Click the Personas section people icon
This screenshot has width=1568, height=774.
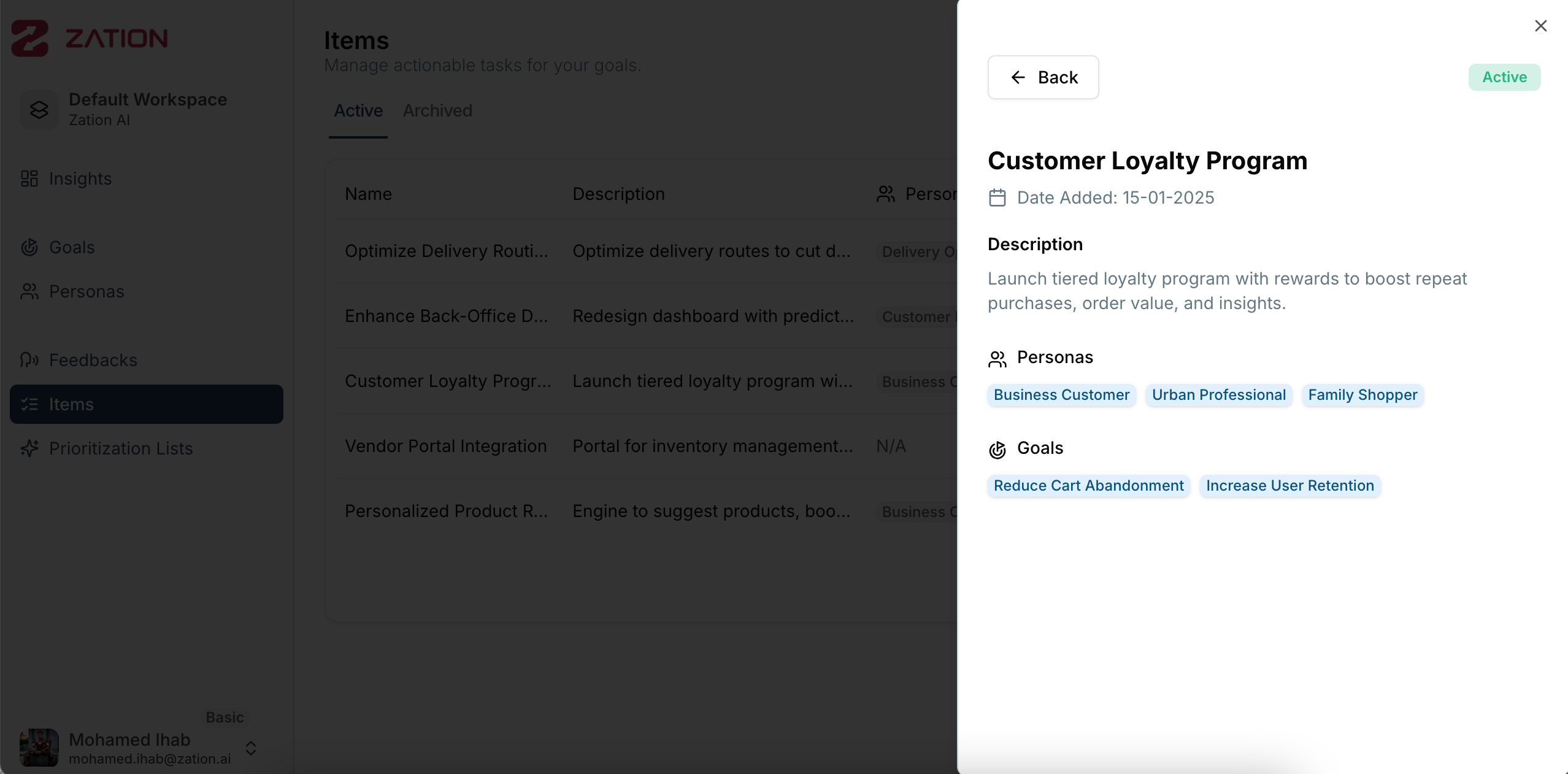point(997,359)
